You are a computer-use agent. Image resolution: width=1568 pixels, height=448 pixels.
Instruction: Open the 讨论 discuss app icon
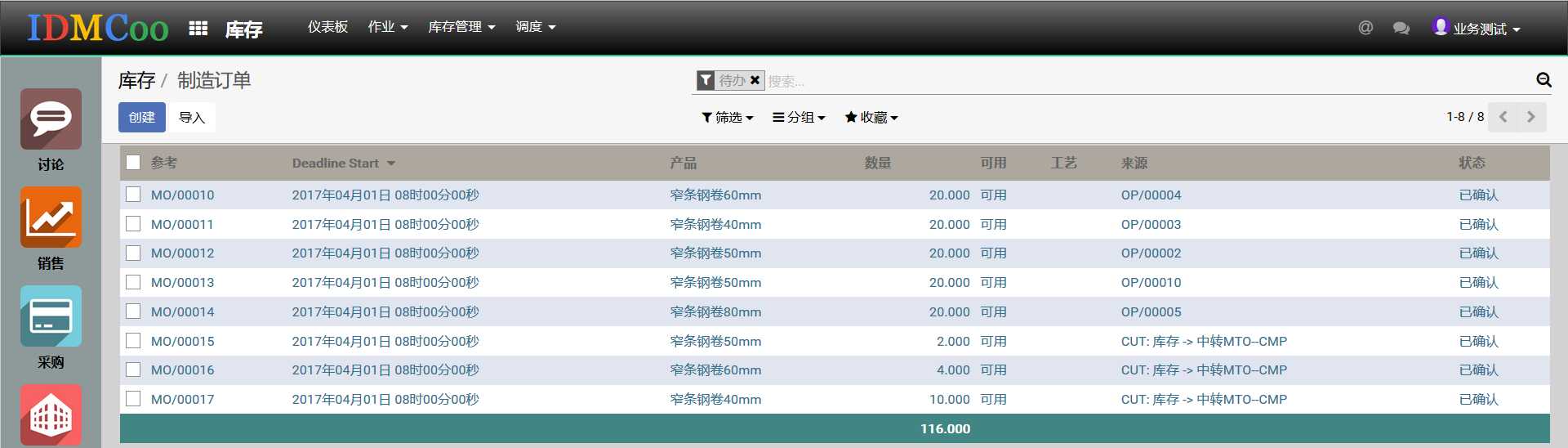(x=51, y=119)
